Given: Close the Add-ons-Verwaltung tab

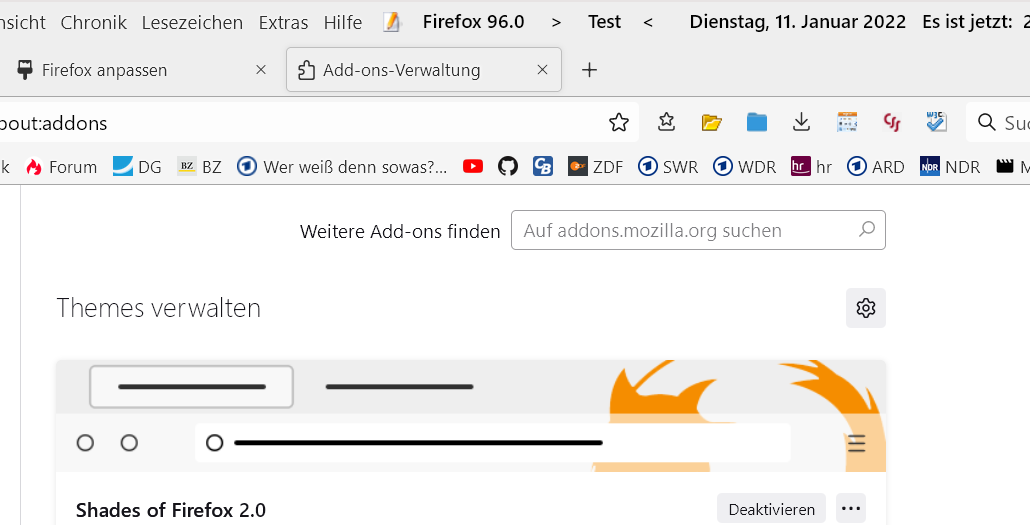Looking at the screenshot, I should click(543, 70).
